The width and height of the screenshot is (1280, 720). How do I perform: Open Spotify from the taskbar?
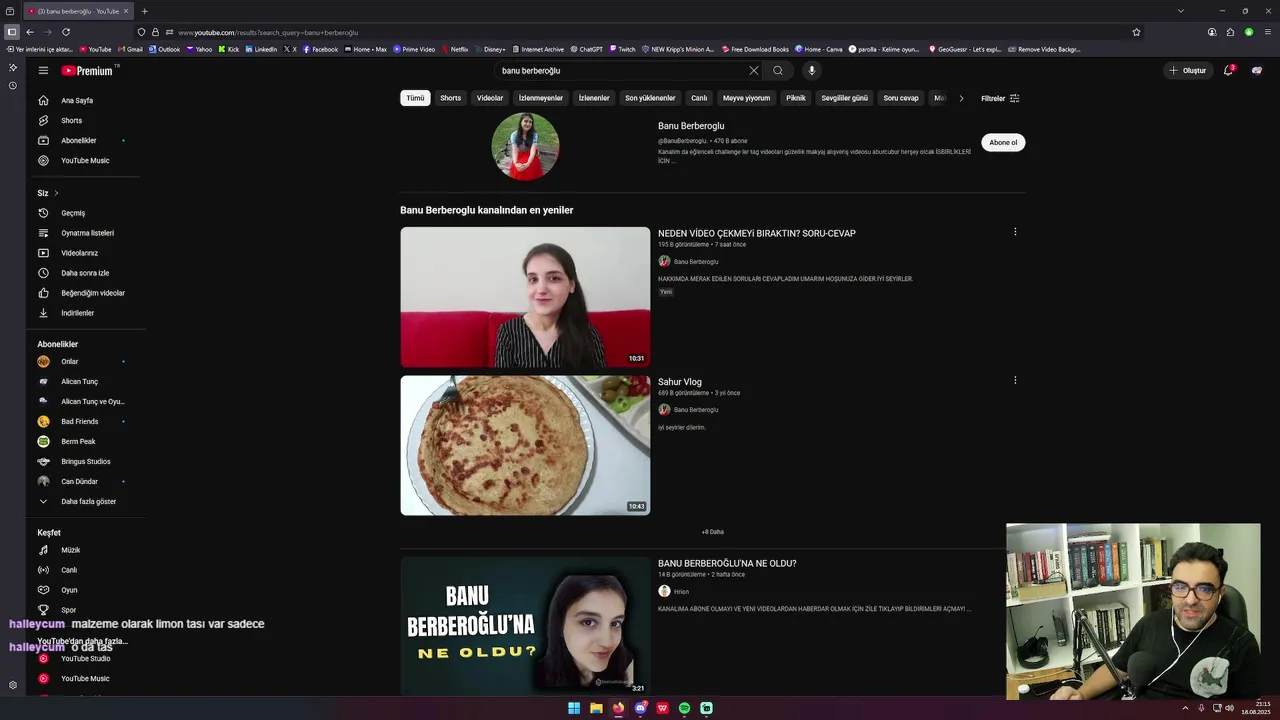click(684, 708)
